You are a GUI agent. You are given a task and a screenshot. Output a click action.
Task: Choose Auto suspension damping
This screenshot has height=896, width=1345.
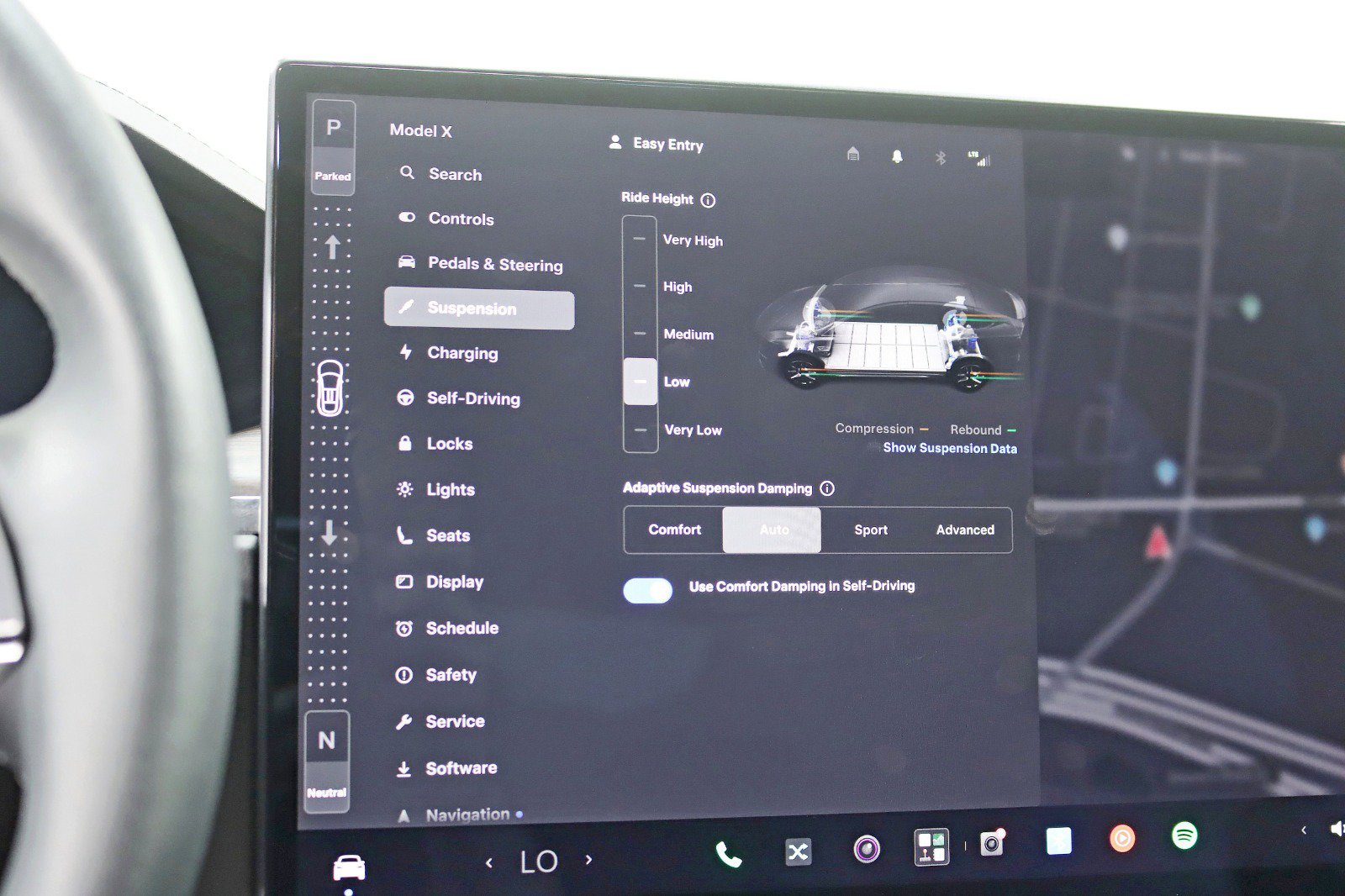click(773, 530)
